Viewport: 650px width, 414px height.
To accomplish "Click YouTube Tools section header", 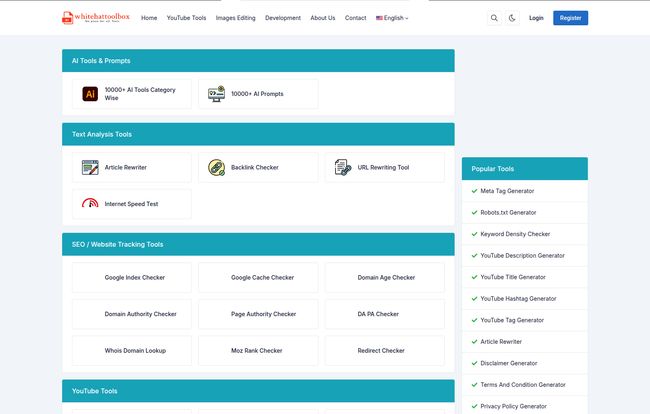I will pos(258,391).
